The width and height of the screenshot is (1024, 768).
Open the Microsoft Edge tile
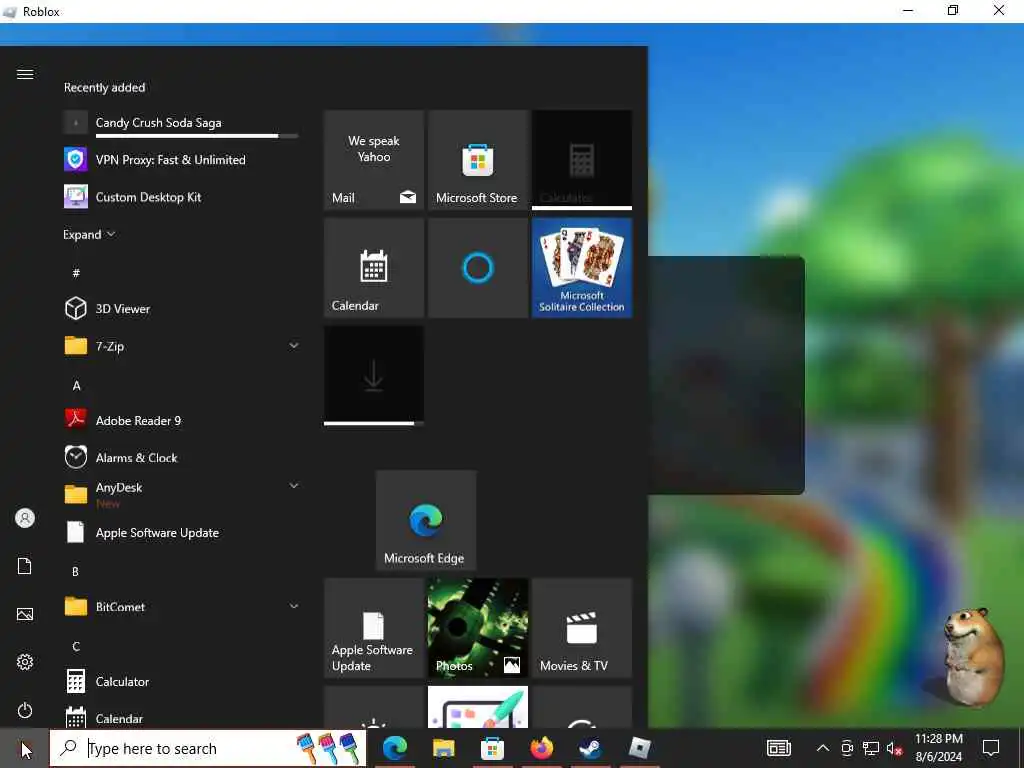click(x=426, y=520)
